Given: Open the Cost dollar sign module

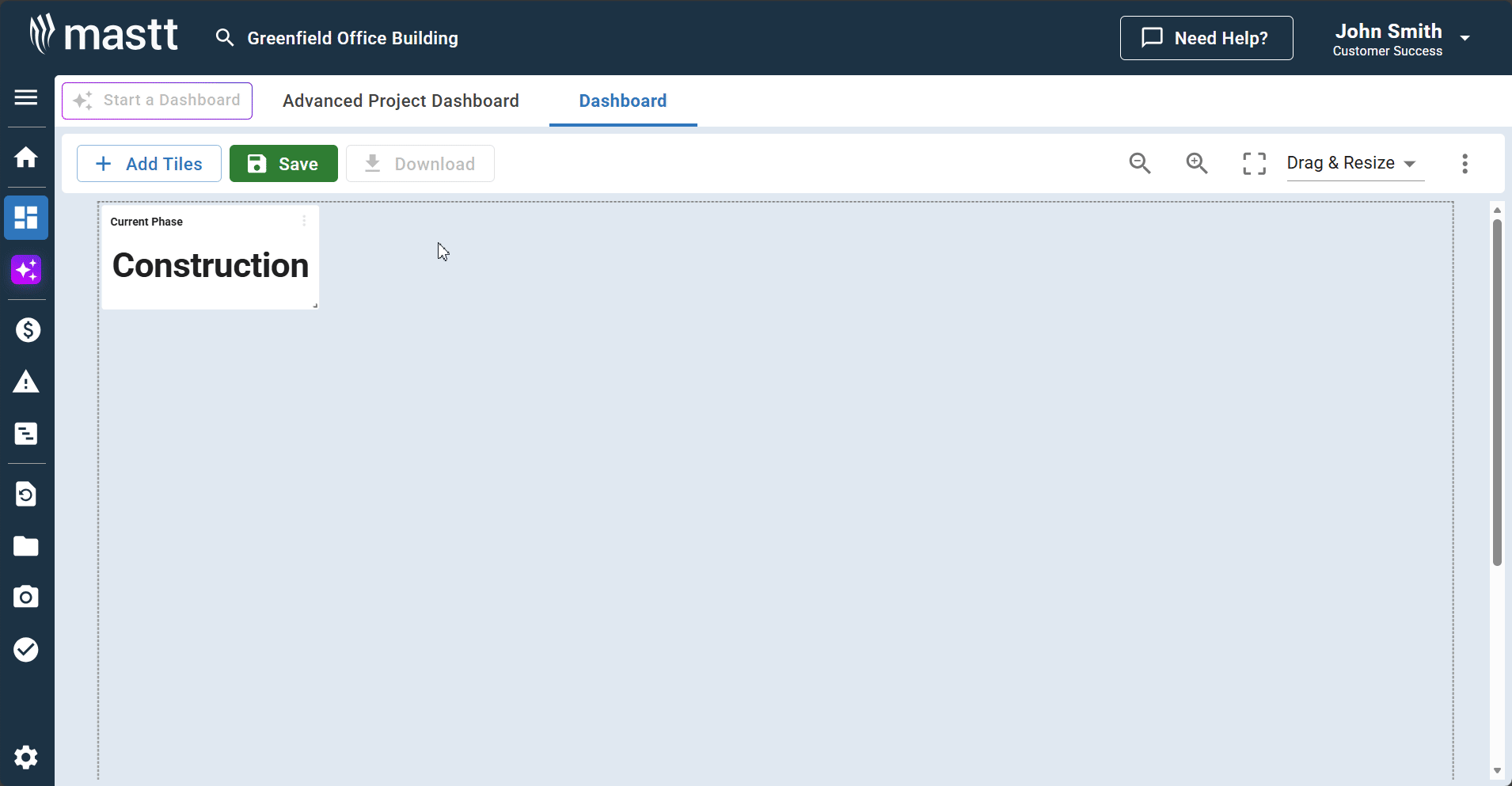Looking at the screenshot, I should tap(28, 330).
